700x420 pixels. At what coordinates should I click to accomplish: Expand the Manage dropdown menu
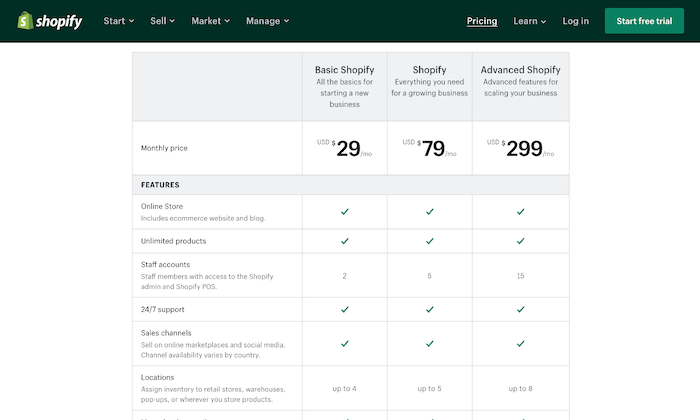[x=267, y=21]
